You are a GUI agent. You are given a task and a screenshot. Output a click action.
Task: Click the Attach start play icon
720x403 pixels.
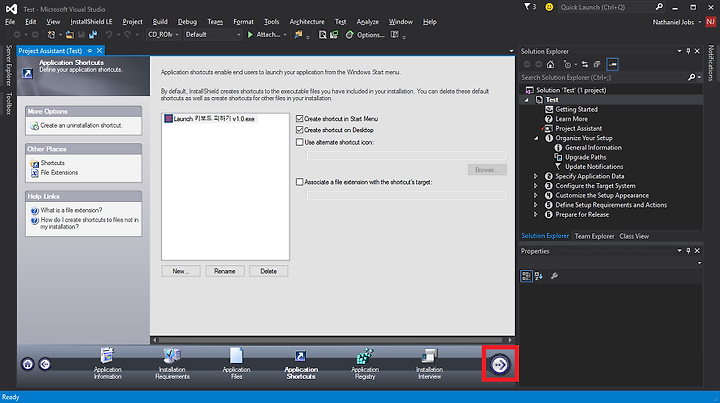250,34
